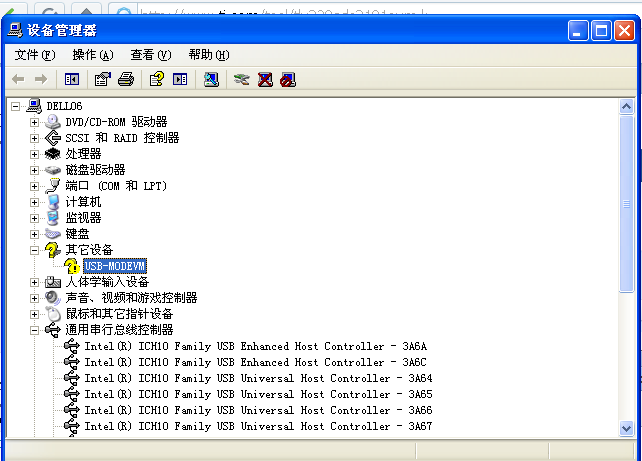Viewport: 642px width, 461px height.
Task: Collapse the DELL06 root node
Action: point(16,106)
